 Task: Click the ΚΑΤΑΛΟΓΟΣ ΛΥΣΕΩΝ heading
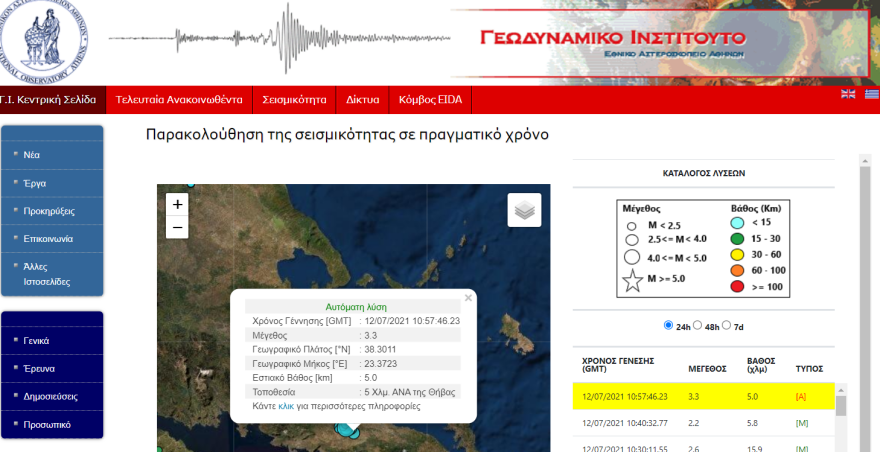click(x=704, y=174)
